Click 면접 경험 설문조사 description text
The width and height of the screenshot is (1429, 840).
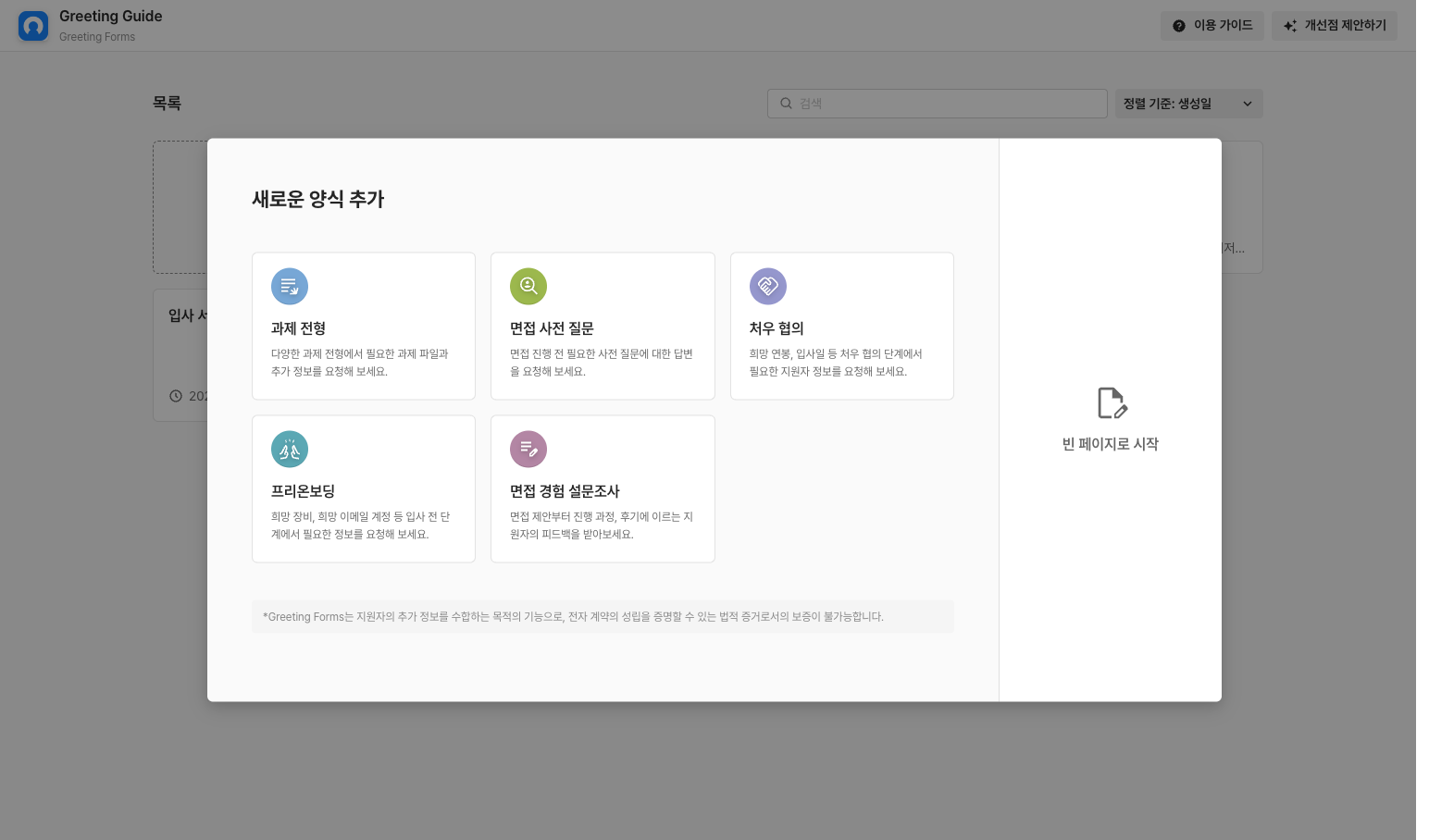[602, 525]
